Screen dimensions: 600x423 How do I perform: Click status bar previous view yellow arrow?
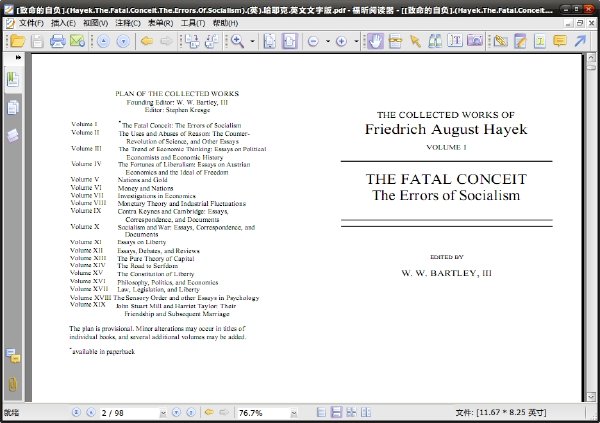click(209, 412)
